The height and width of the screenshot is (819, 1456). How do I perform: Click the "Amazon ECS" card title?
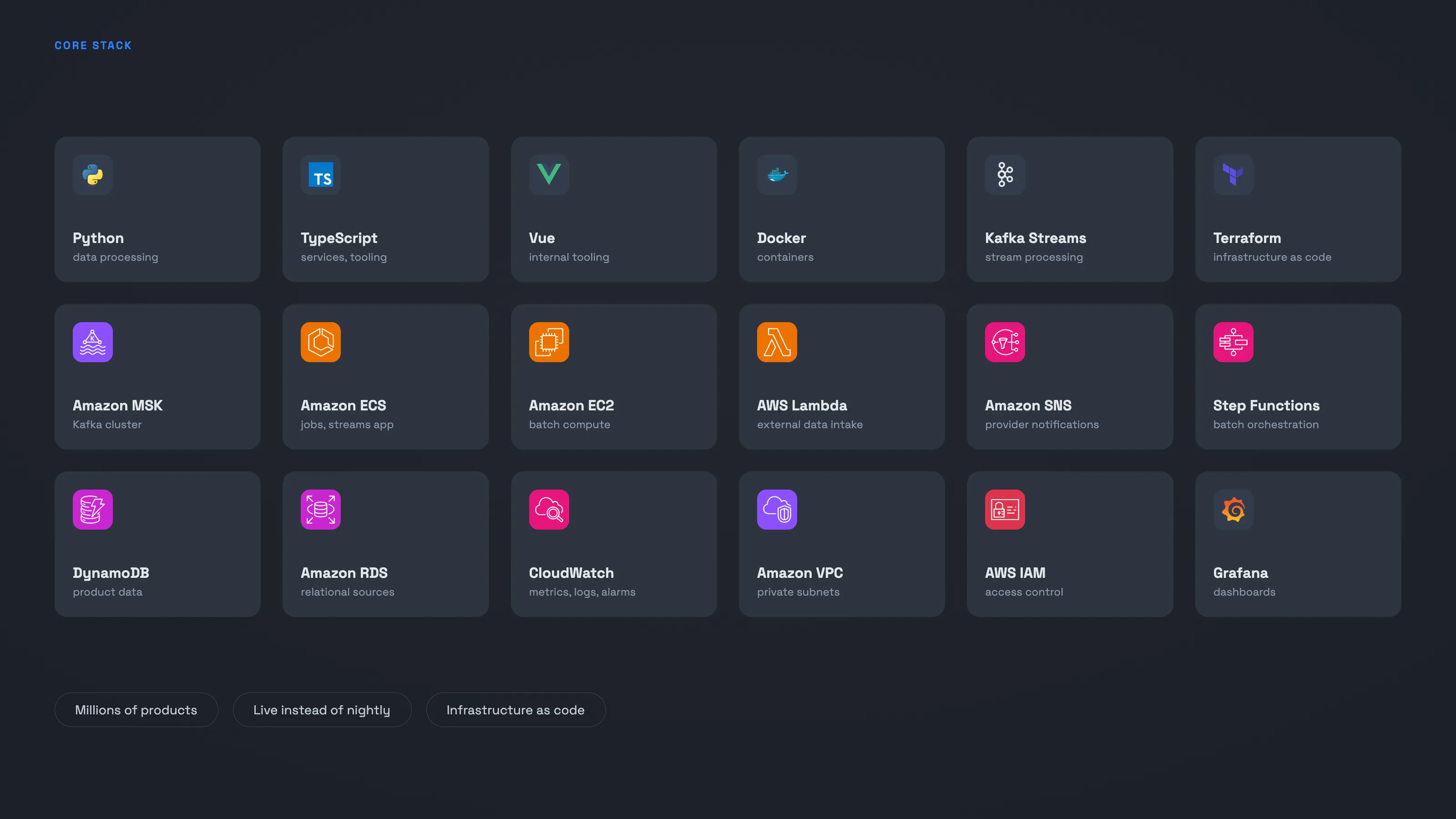pyautogui.click(x=344, y=405)
